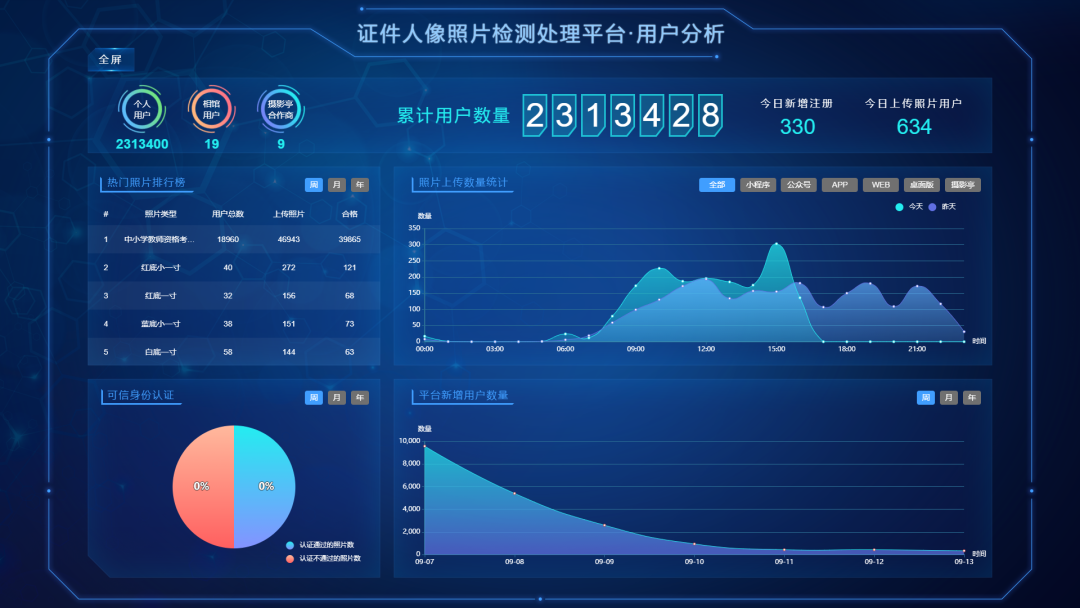Click the 摄影亭 filter button
Image resolution: width=1080 pixels, height=608 pixels.
pyautogui.click(x=963, y=185)
